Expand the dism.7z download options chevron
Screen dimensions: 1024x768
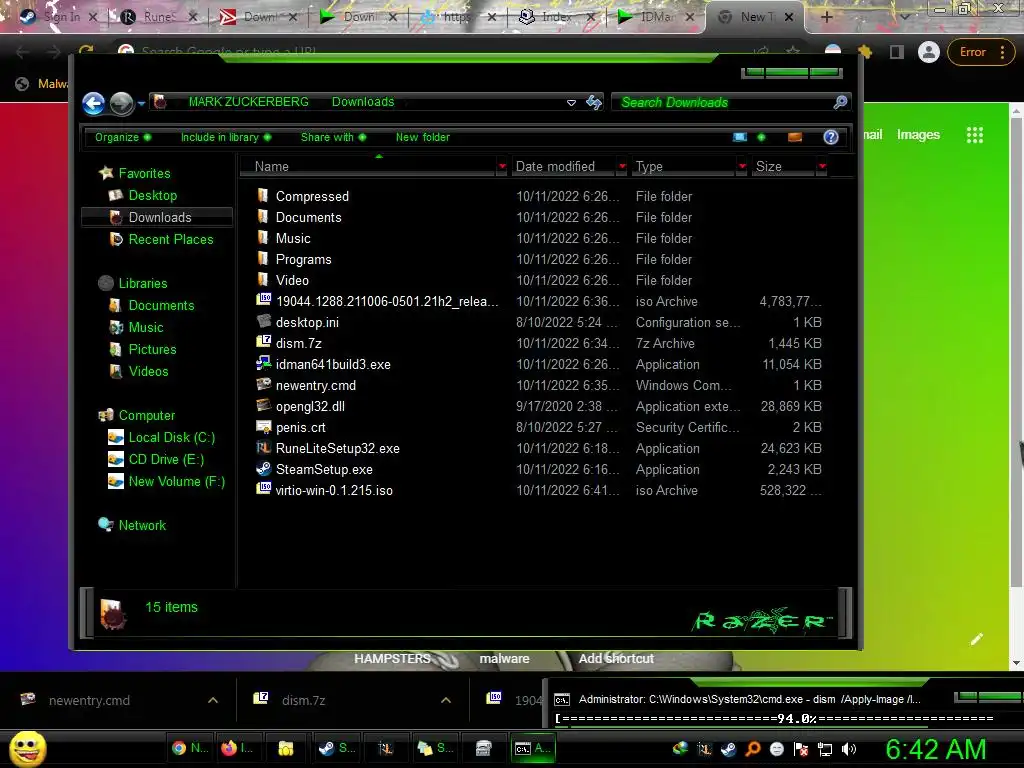(446, 700)
